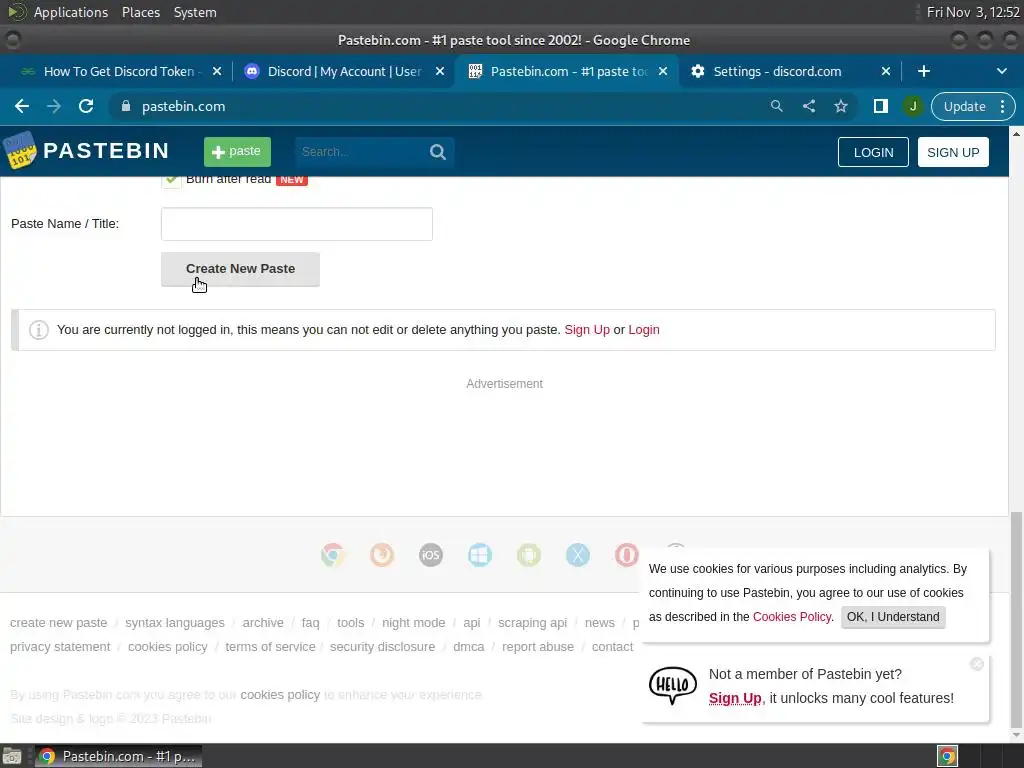Click the Windows app footer icon
This screenshot has height=768, width=1024.
point(480,555)
